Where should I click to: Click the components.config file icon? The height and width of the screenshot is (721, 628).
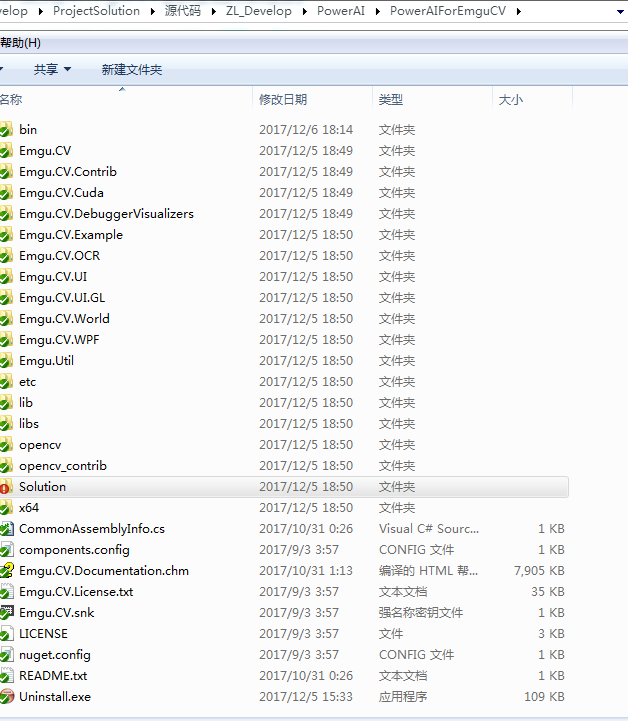(6, 550)
